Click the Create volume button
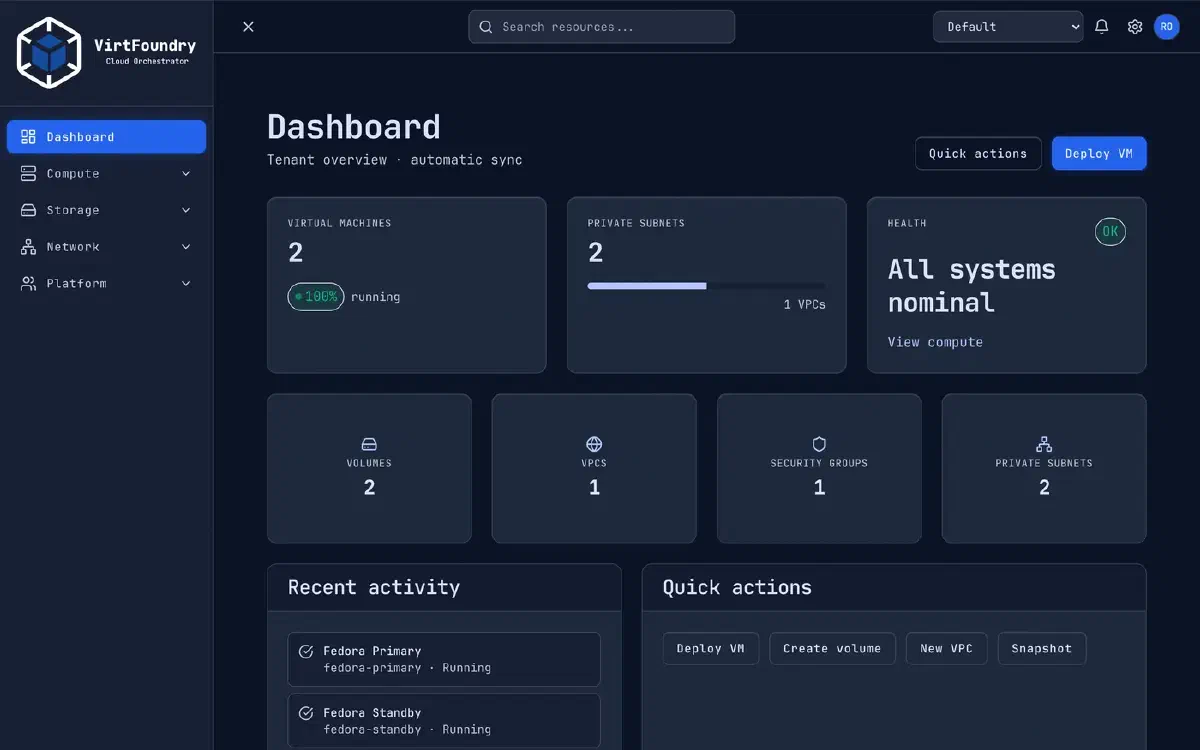 pos(832,649)
